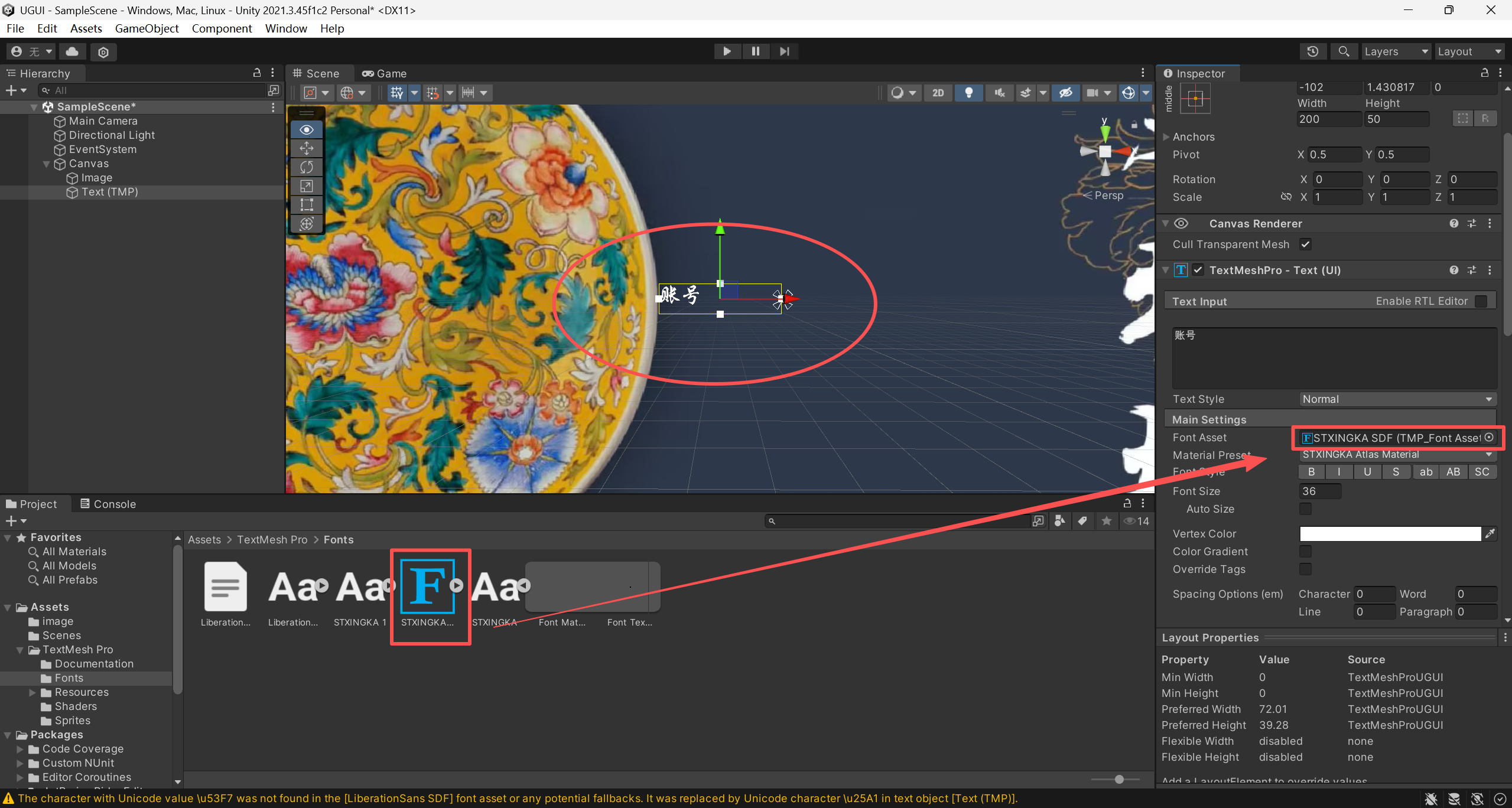
Task: Toggle 2D view mode in Scene toolbar
Action: tap(938, 93)
